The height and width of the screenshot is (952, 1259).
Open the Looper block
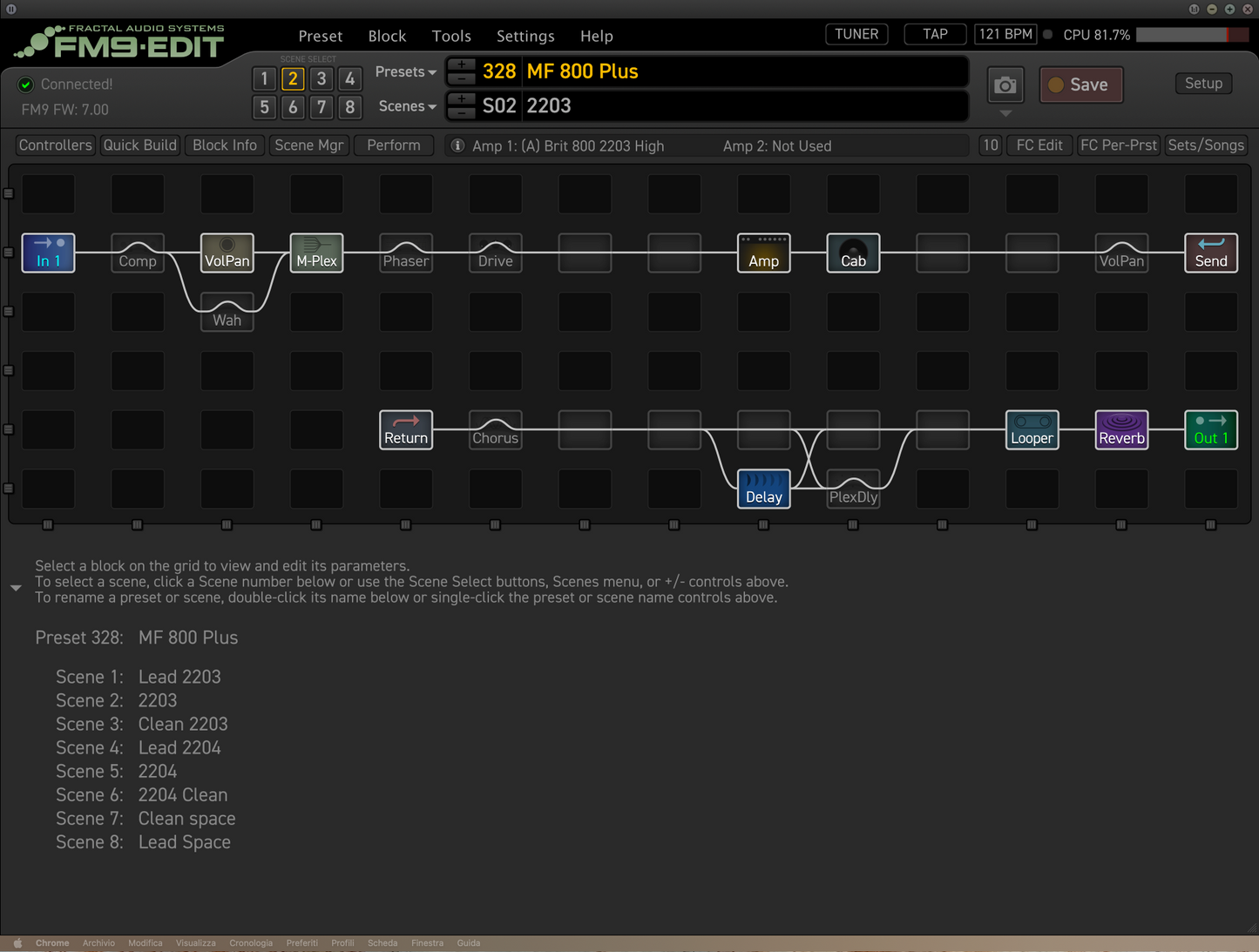[1032, 429]
